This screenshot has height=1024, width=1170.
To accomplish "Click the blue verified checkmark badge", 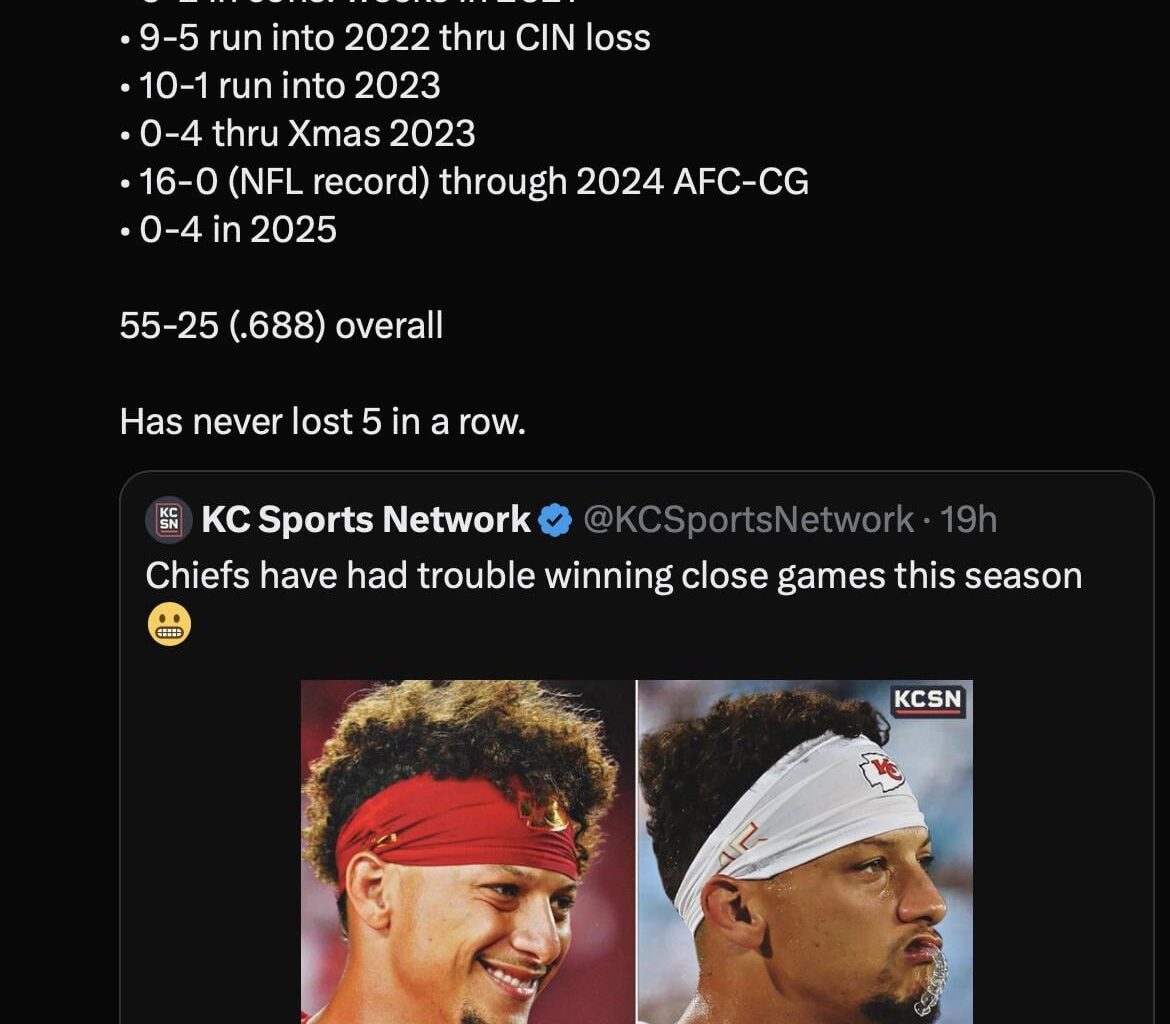I will click(x=553, y=518).
